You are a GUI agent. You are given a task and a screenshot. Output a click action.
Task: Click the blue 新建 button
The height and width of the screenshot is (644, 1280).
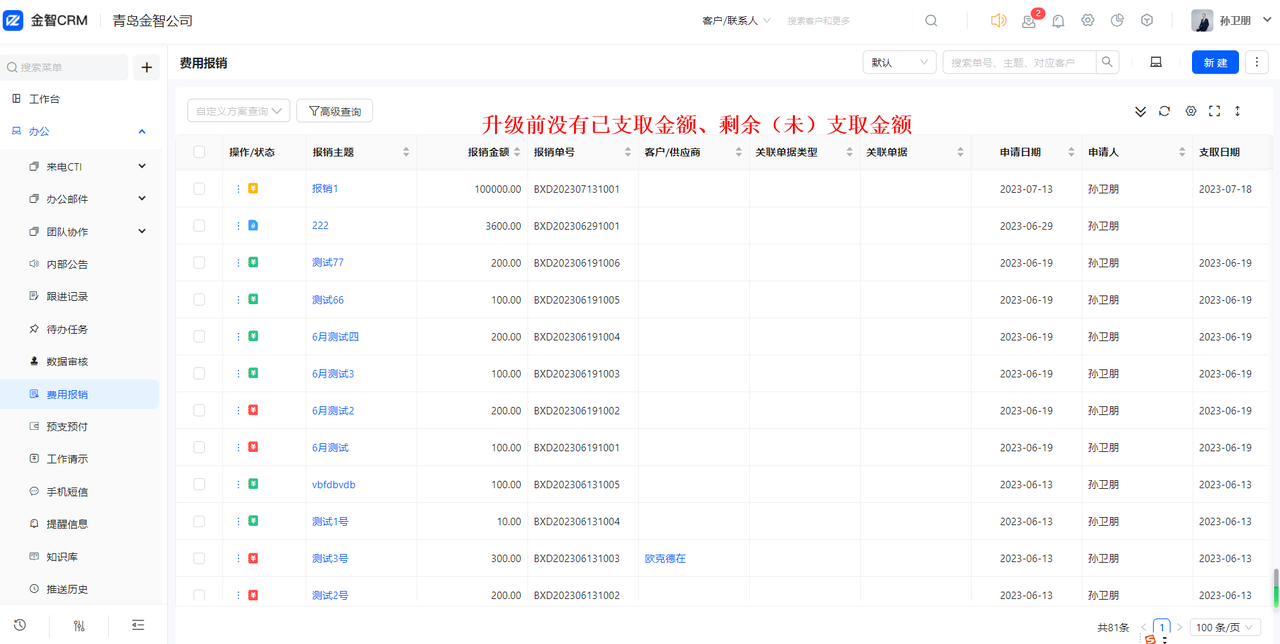(x=1215, y=62)
